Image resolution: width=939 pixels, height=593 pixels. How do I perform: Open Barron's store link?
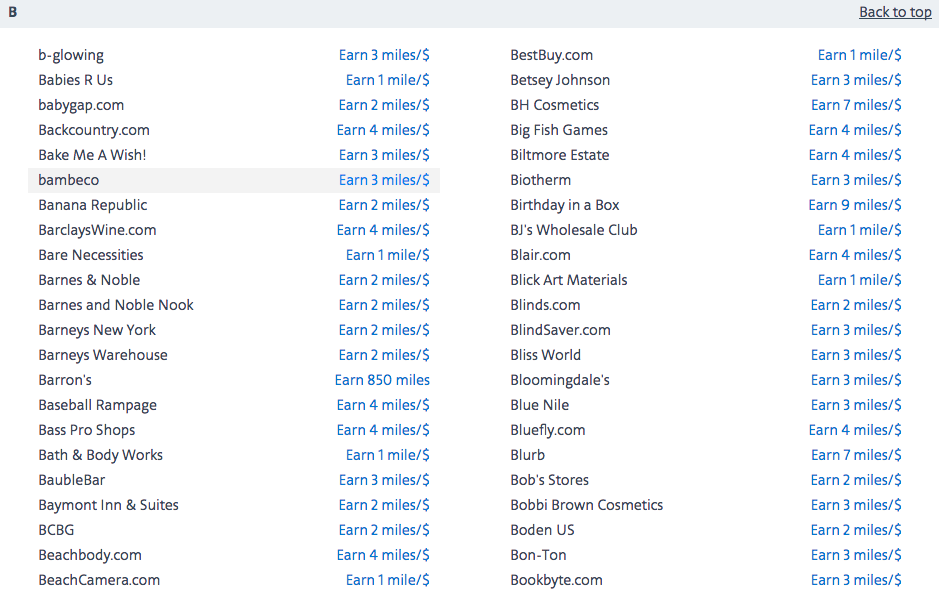65,380
